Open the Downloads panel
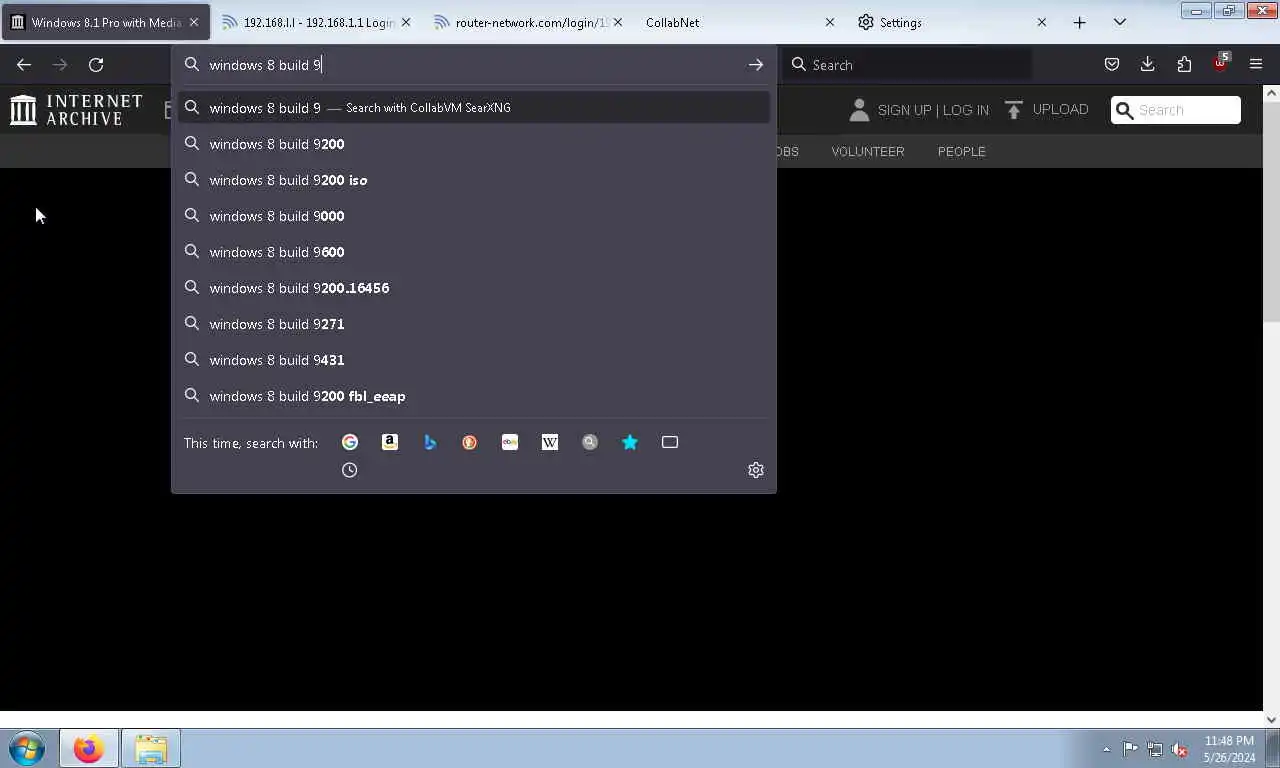This screenshot has width=1280, height=768. pyautogui.click(x=1148, y=65)
